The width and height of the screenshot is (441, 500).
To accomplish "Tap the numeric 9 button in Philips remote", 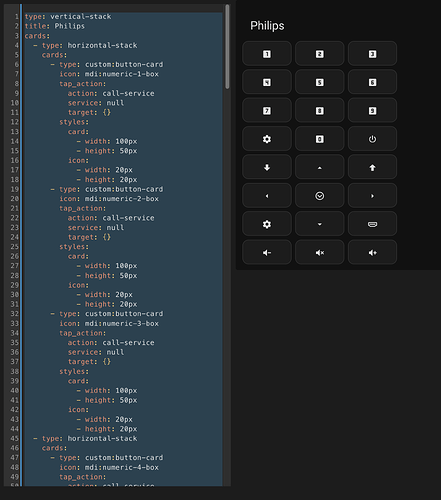I will click(x=372, y=110).
